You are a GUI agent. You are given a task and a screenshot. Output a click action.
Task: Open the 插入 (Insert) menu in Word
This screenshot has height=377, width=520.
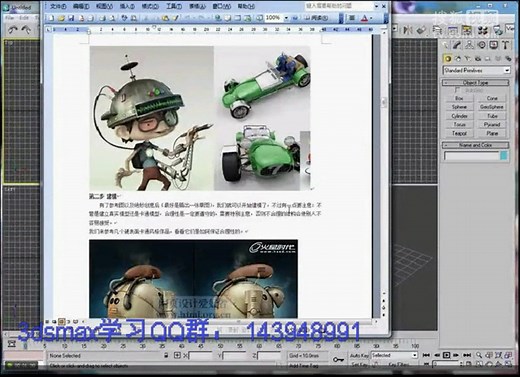coord(127,6)
